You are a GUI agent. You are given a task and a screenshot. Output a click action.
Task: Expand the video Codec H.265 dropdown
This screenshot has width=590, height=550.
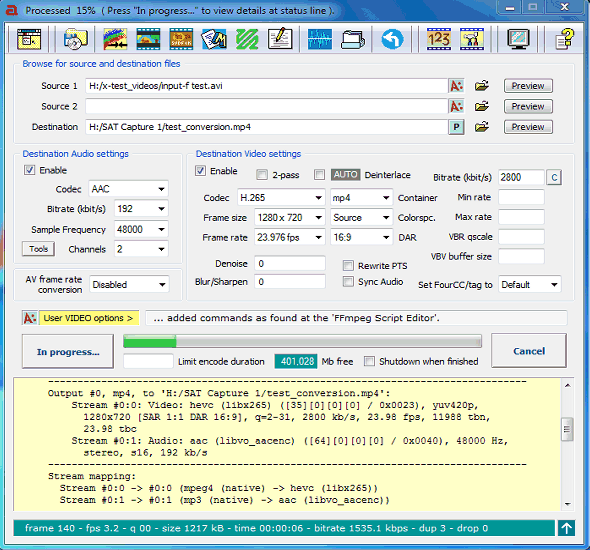281,198
